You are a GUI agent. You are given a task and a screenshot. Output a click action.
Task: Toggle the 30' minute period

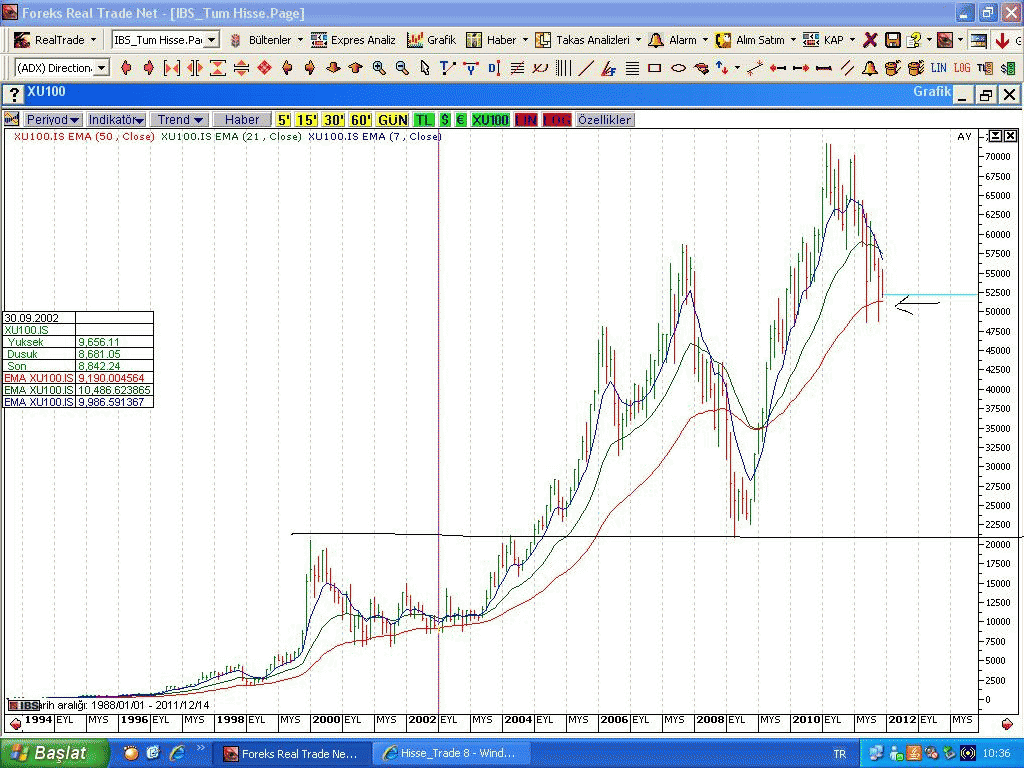point(333,120)
